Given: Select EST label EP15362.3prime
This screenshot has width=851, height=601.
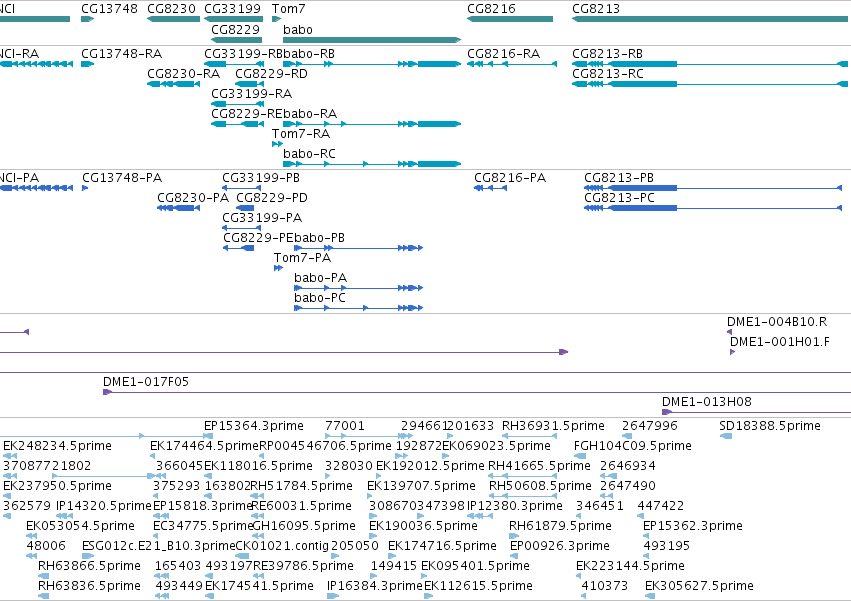Looking at the screenshot, I should (693, 526).
